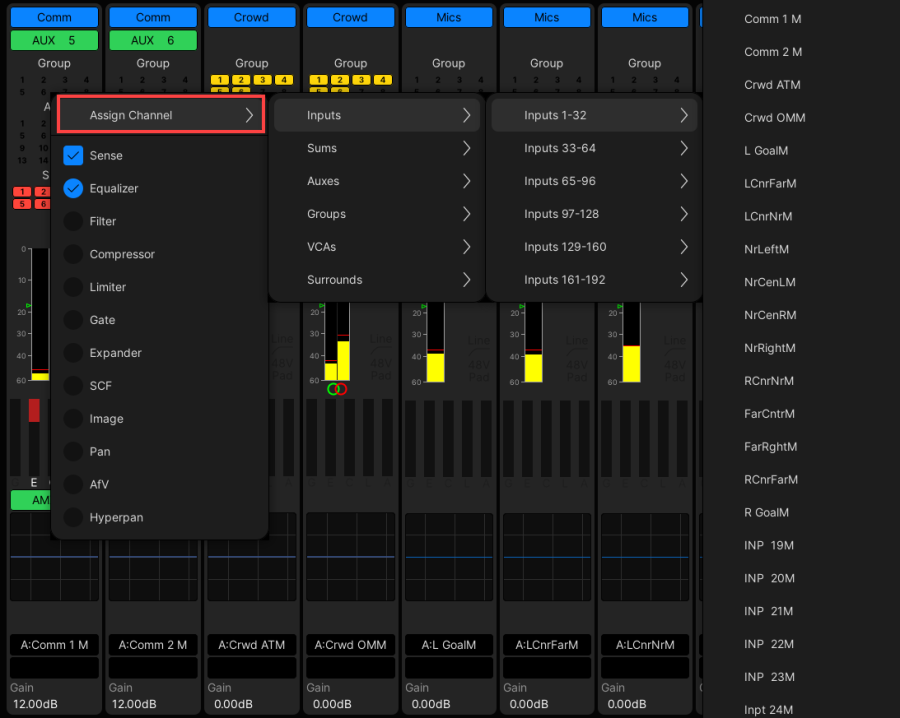Uncheck the Sense checkbox
The width and height of the screenshot is (900, 718).
[71, 155]
